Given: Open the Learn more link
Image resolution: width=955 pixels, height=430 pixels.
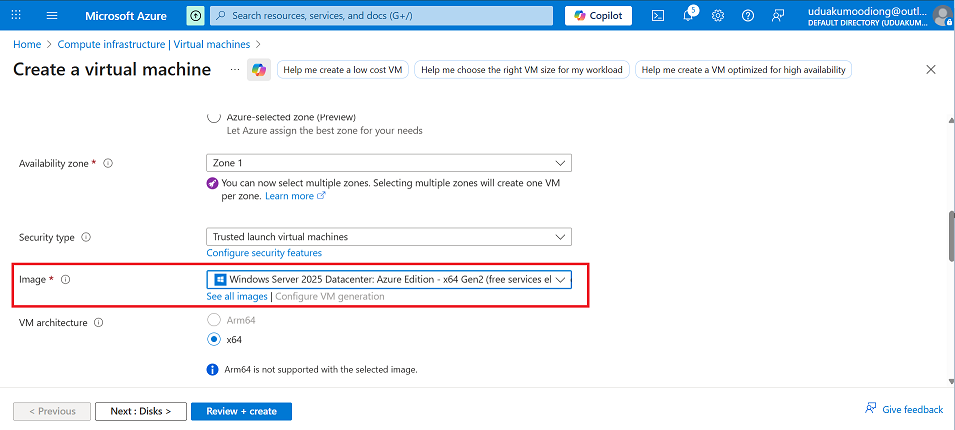Looking at the screenshot, I should coord(295,196).
